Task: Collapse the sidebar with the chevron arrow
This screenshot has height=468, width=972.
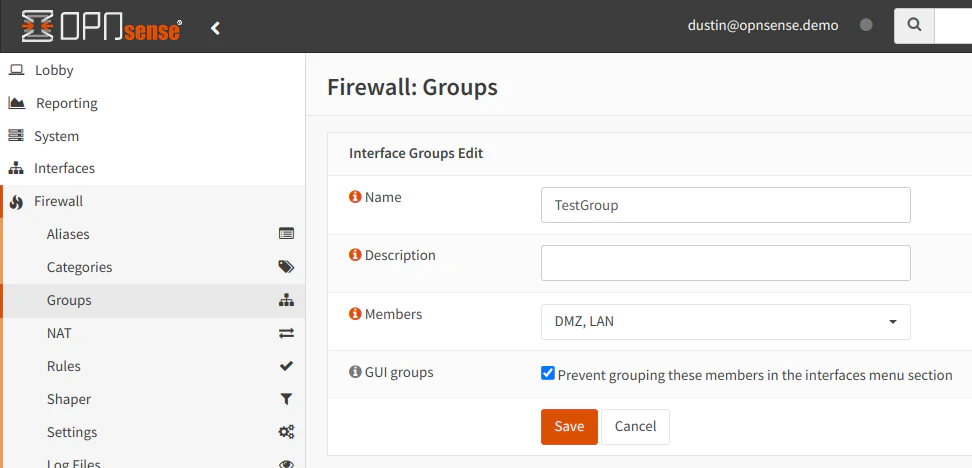Action: pos(215,28)
